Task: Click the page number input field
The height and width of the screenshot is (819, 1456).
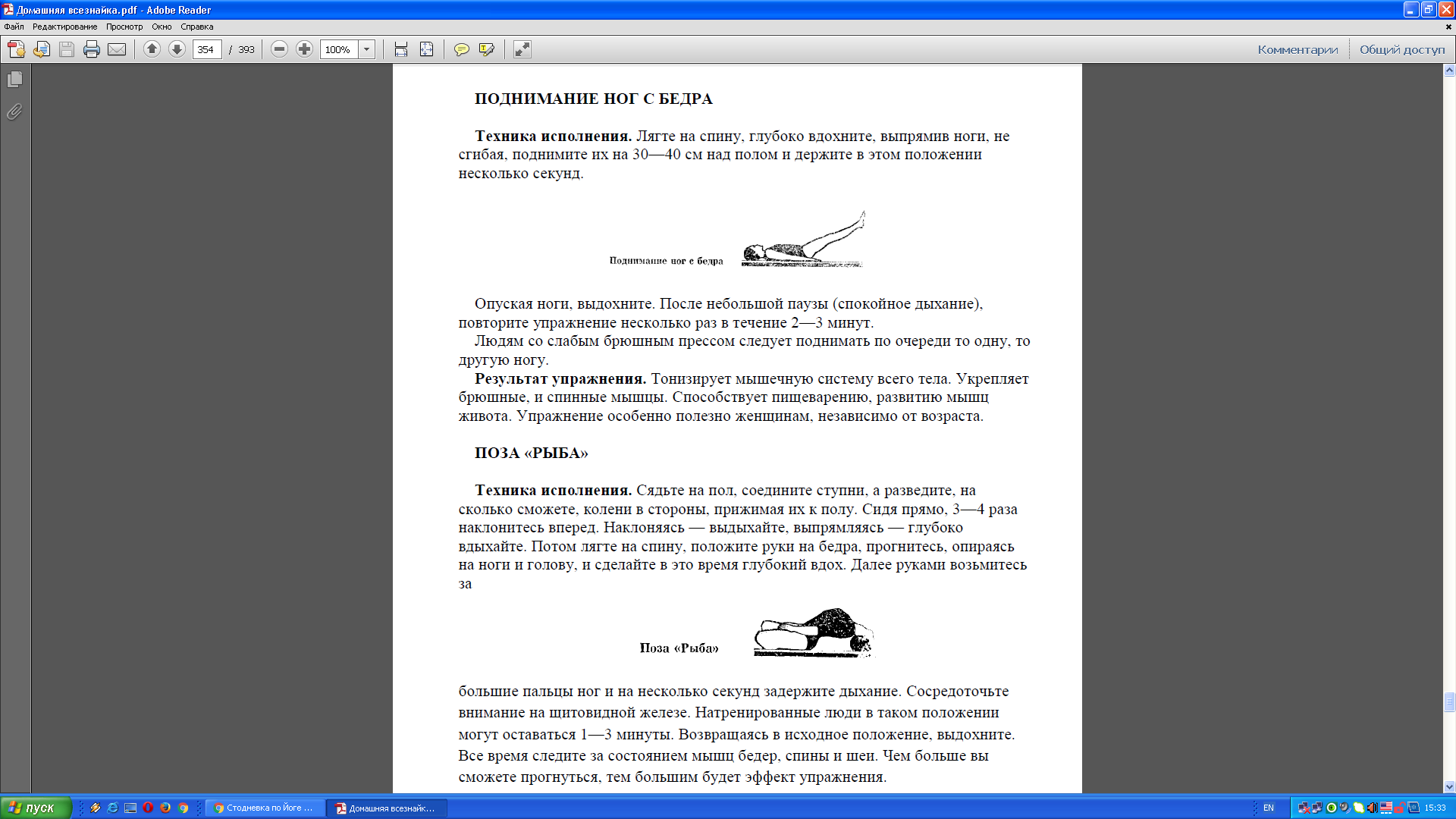Action: [x=206, y=49]
